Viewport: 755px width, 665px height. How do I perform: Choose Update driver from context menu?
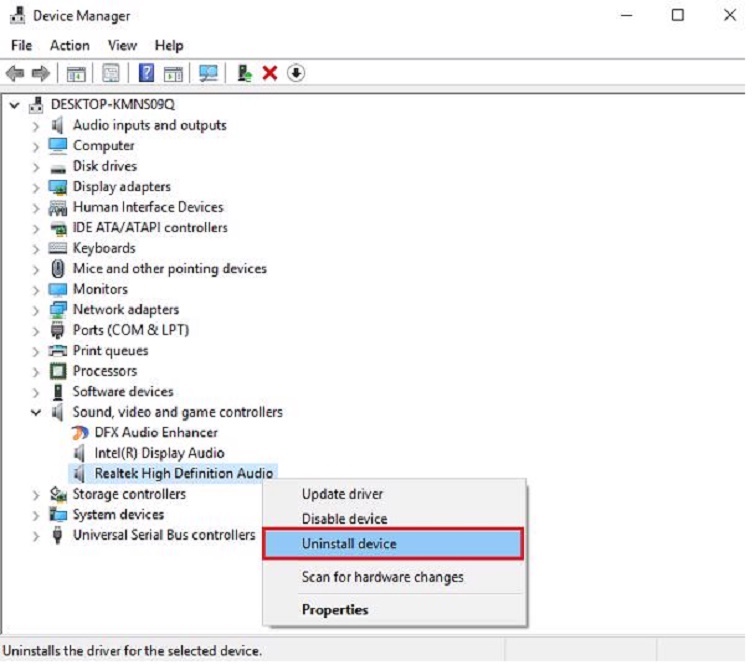pyautogui.click(x=394, y=494)
